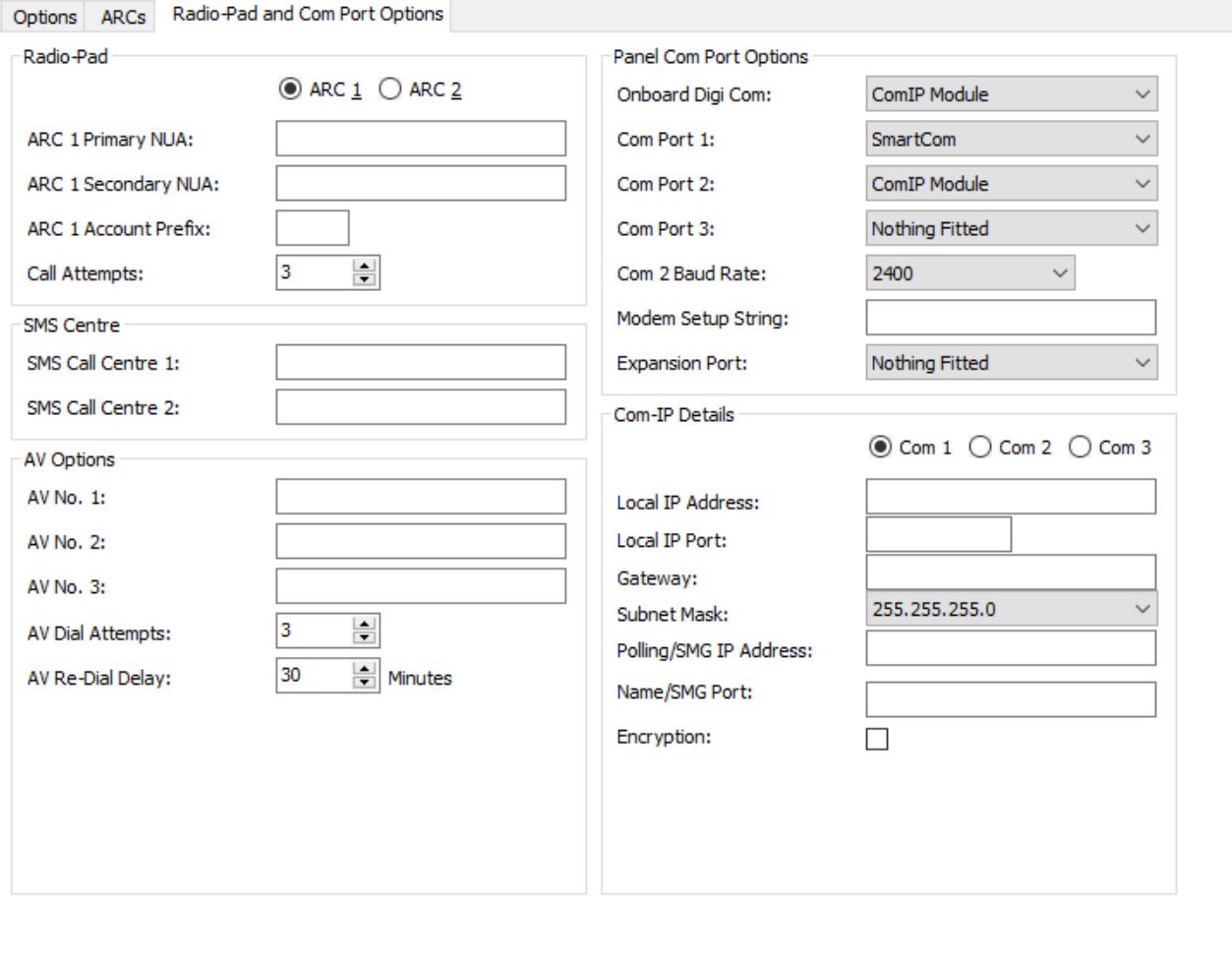The image size is (1232, 963).
Task: Increase Call Attempts with up arrow
Action: click(365, 266)
